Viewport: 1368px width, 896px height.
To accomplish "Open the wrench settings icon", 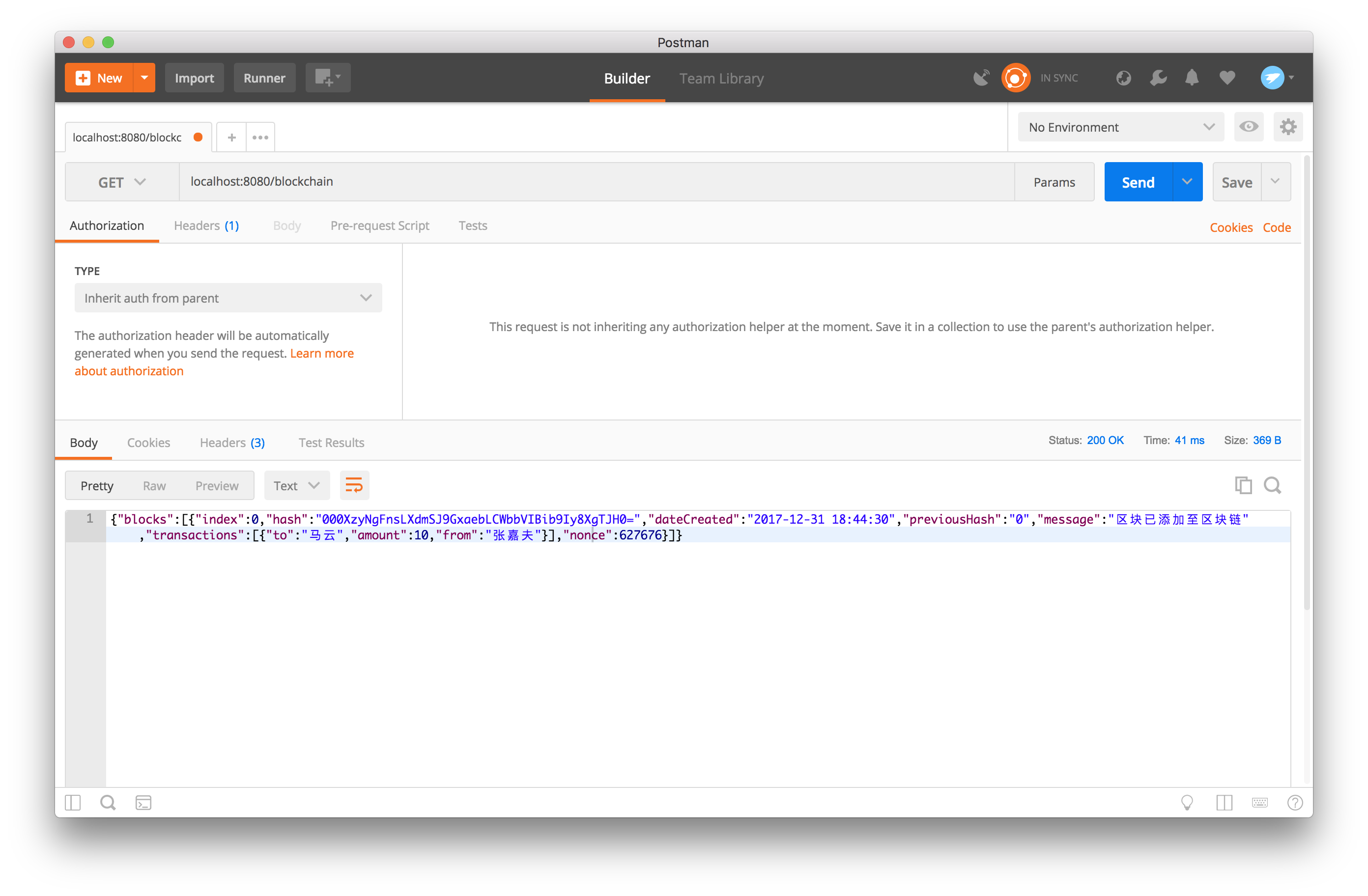I will tap(1158, 78).
